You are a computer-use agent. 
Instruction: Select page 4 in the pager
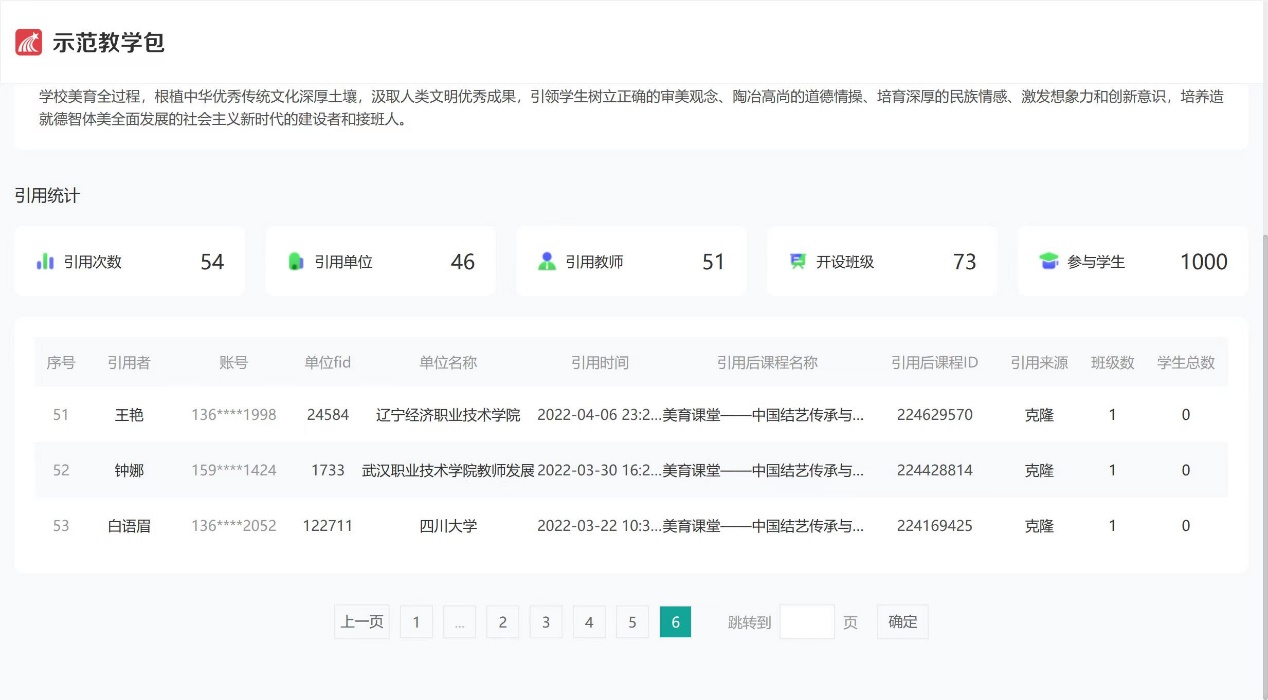coord(589,622)
